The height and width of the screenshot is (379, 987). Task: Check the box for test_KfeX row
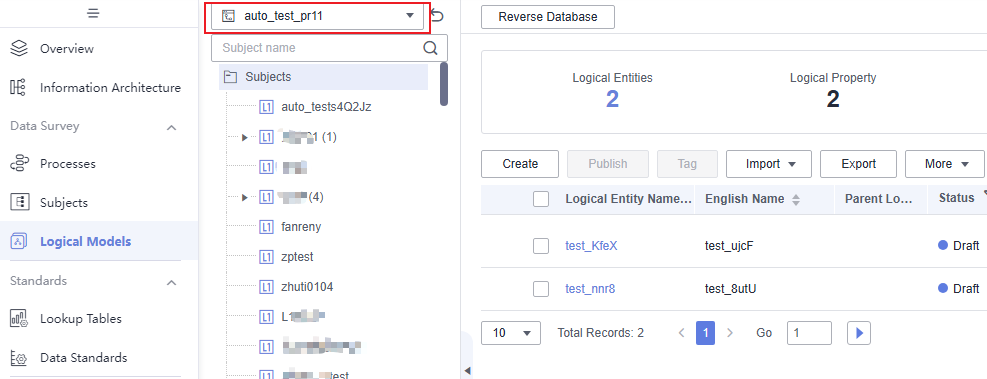pyautogui.click(x=541, y=246)
